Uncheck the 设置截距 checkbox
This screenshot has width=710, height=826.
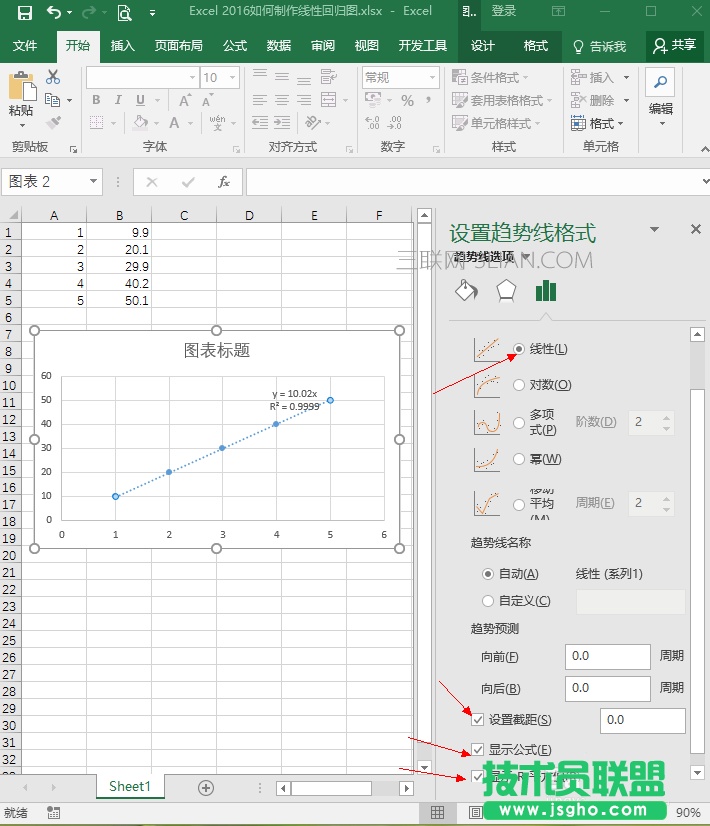click(x=478, y=720)
